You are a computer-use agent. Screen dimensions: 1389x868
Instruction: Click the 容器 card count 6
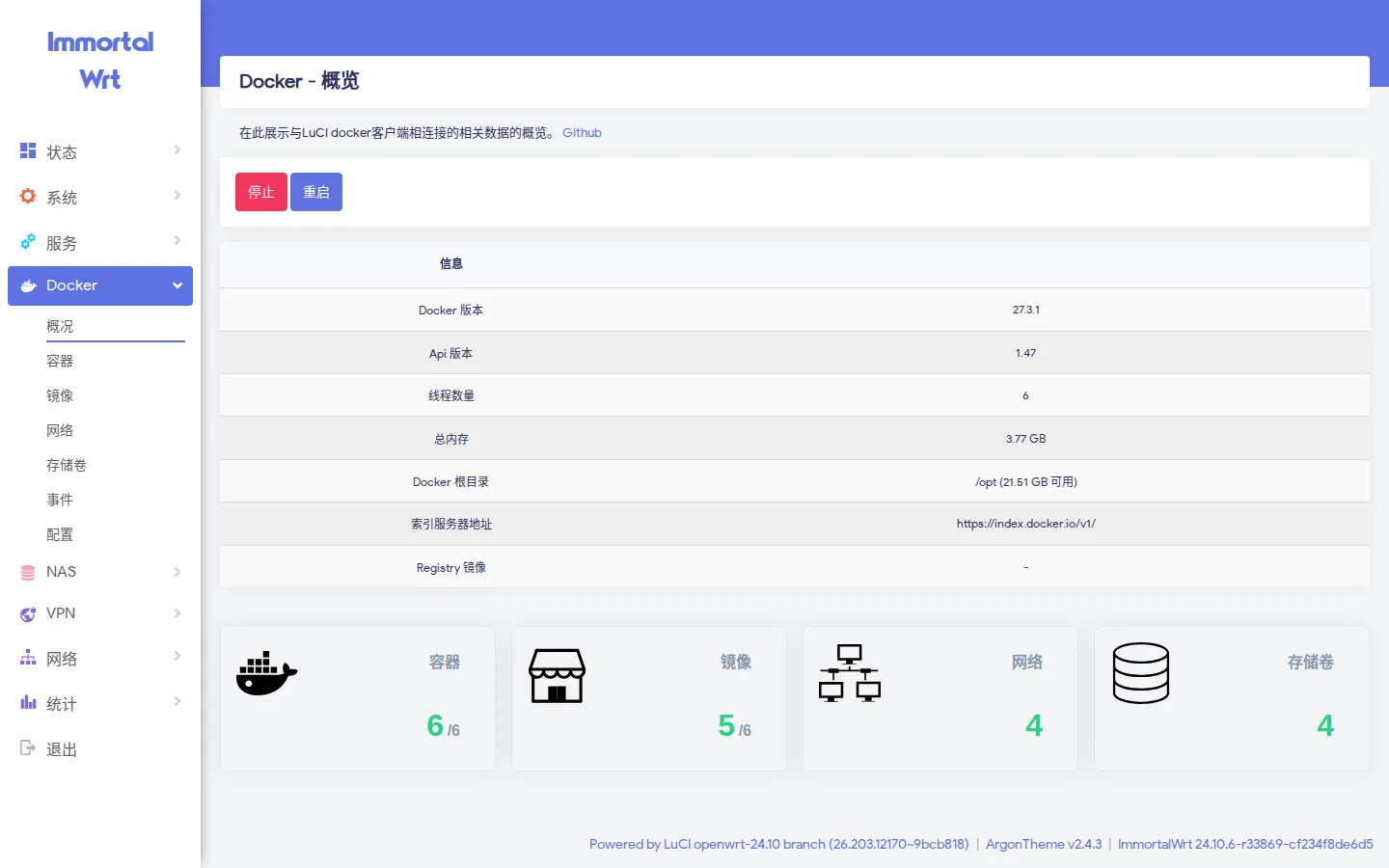click(x=435, y=725)
